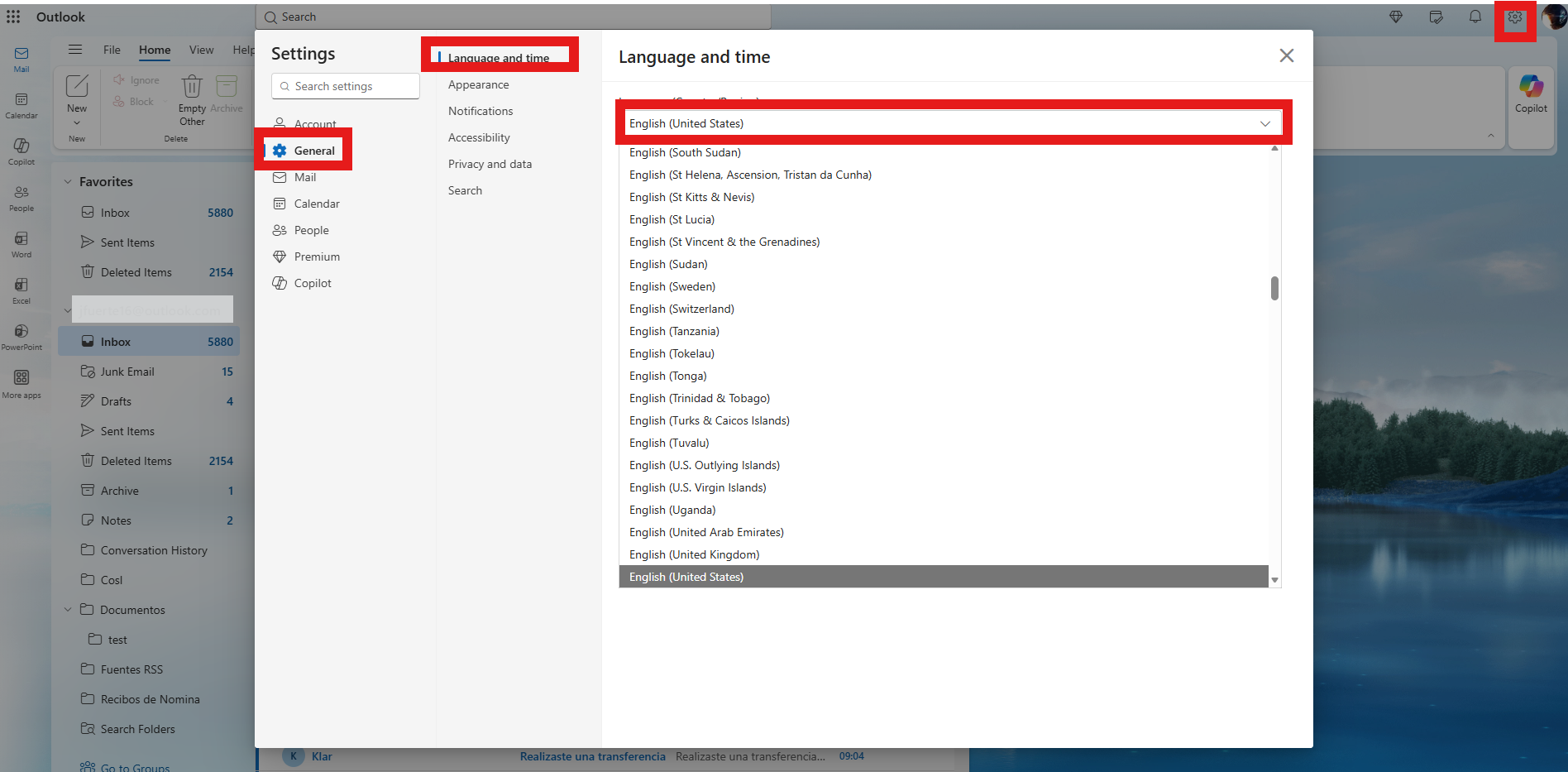Choose English (United Kingdom) from the list
Viewport: 1568px width, 772px height.
click(x=944, y=554)
